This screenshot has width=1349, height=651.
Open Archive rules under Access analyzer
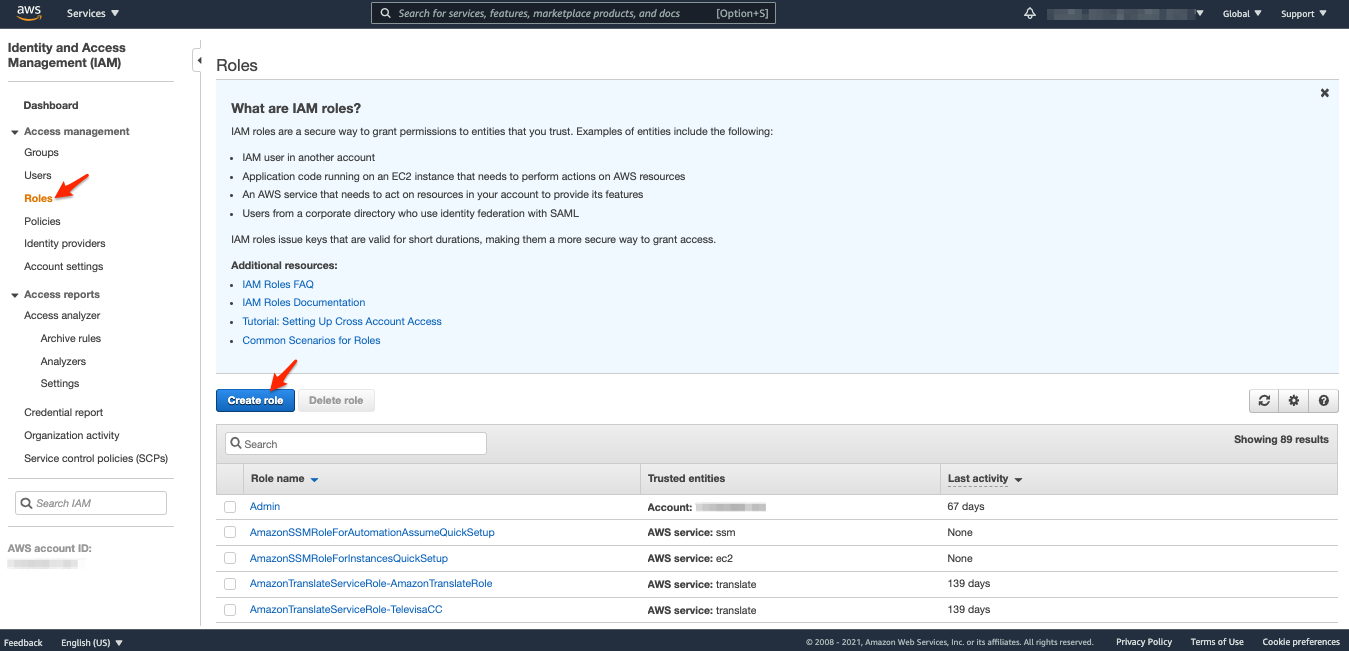click(71, 339)
